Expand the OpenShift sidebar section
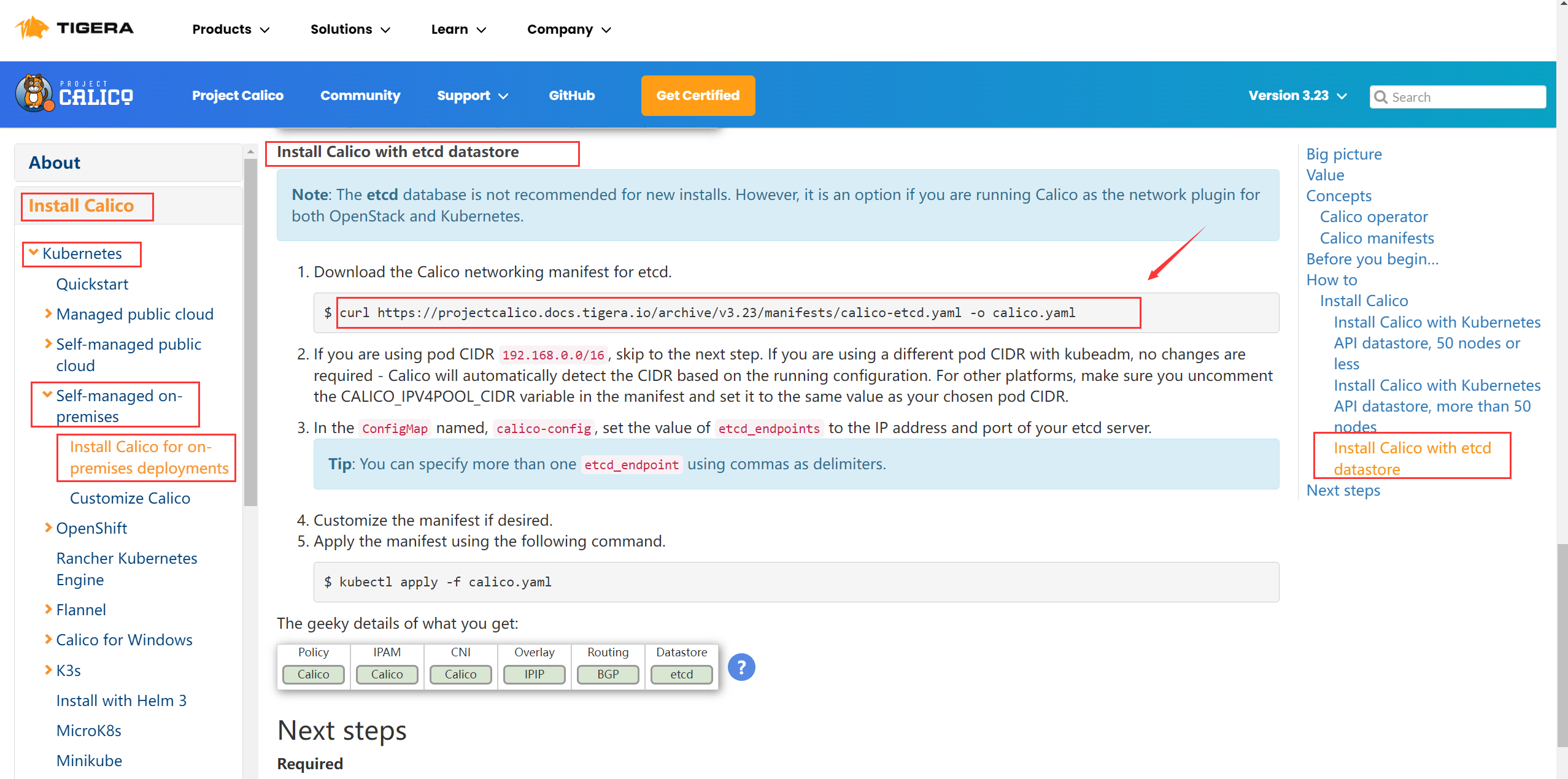The image size is (1568, 779). pos(48,528)
